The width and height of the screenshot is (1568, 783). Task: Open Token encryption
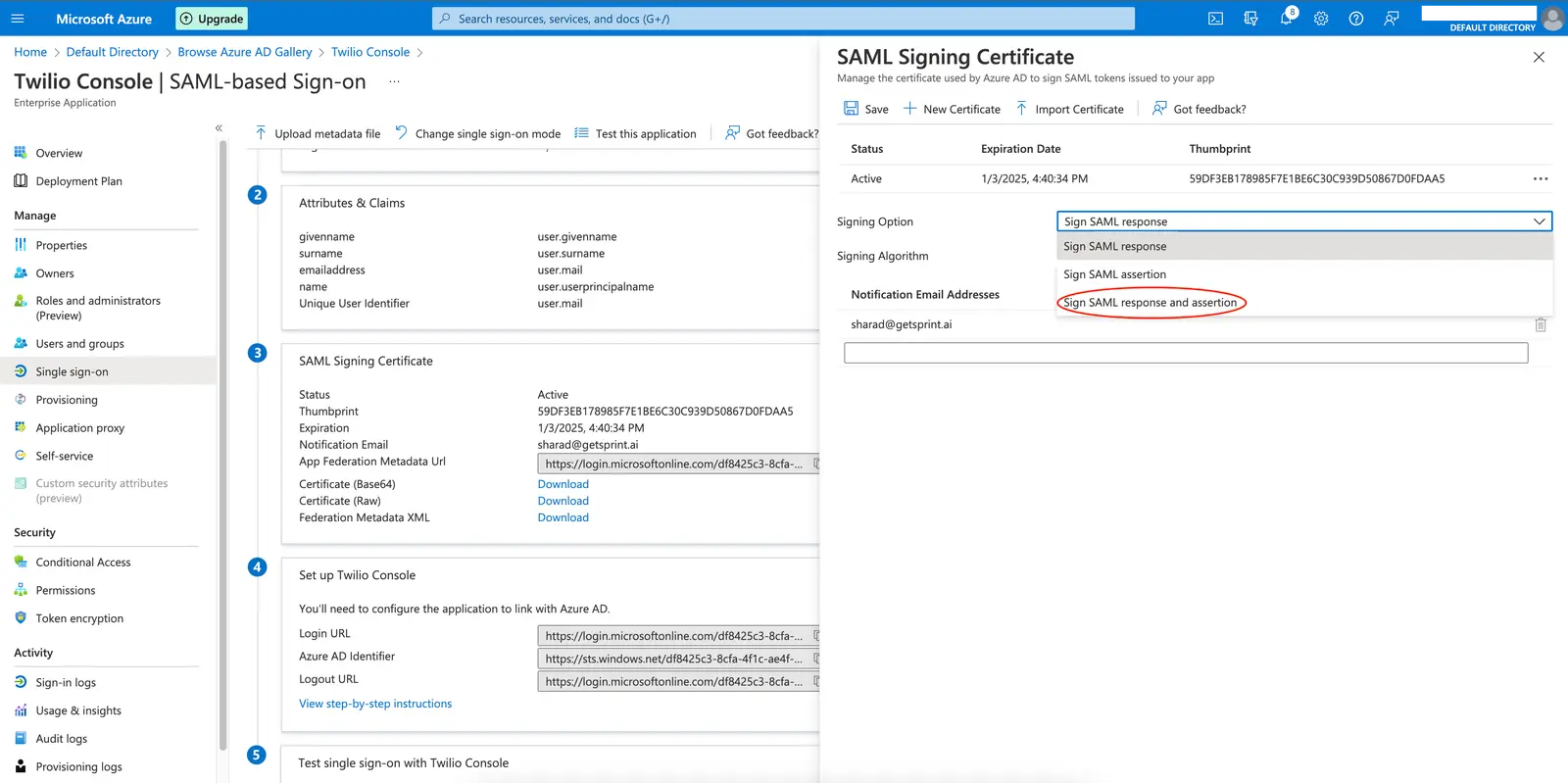(x=79, y=618)
